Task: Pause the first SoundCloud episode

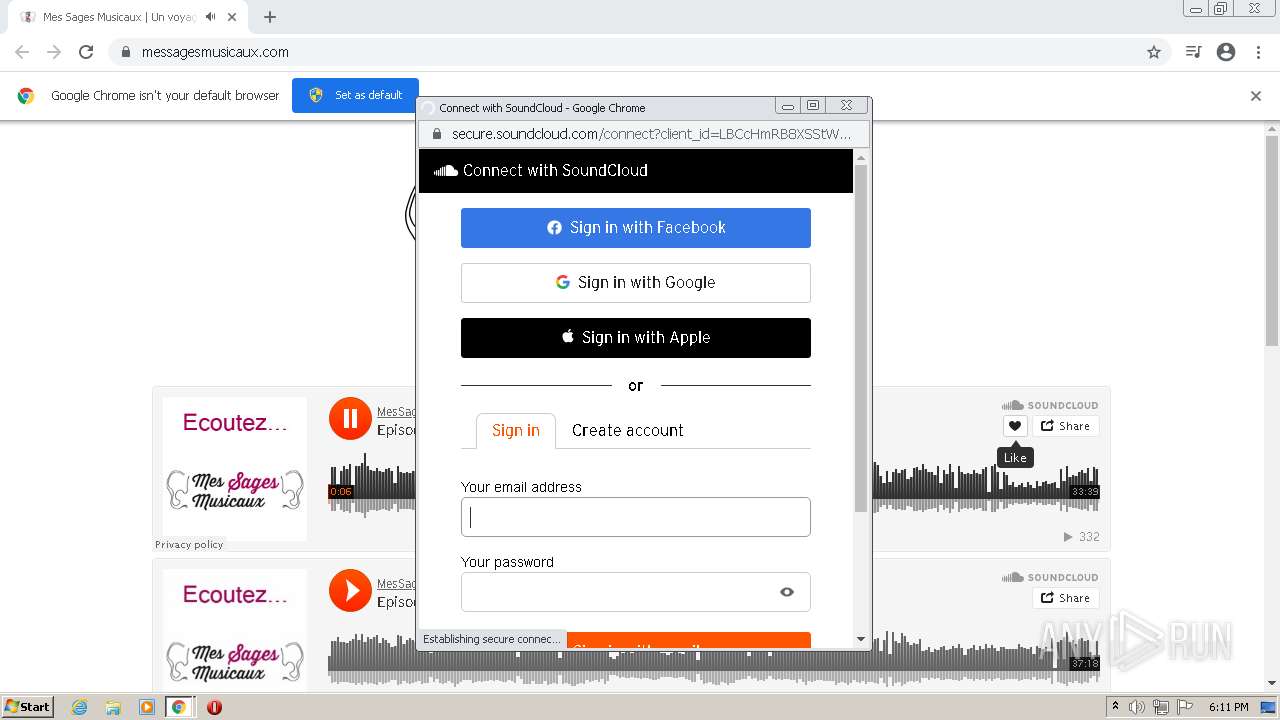Action: tap(350, 418)
